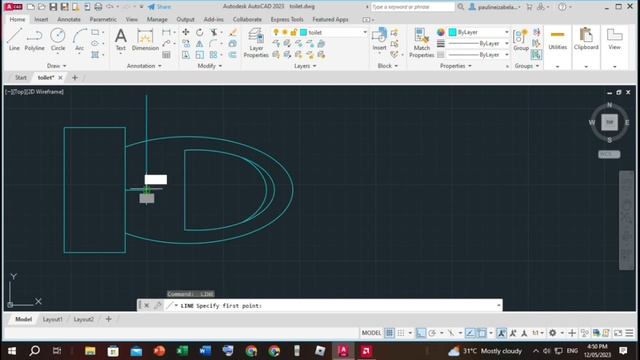The image size is (640, 360).
Task: Activate Match Properties tool
Action: pyautogui.click(x=421, y=43)
